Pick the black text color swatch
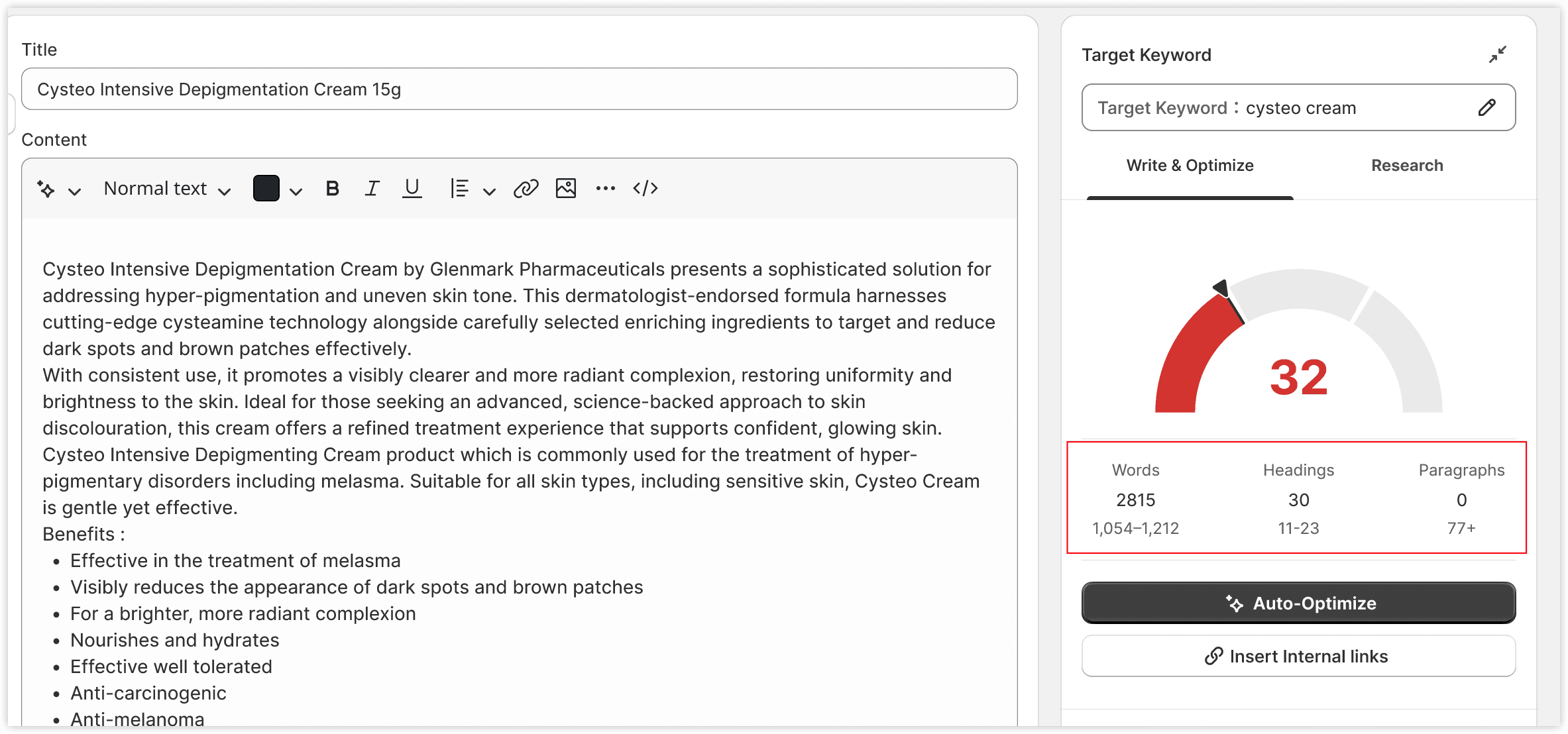Screen dimensions: 1568x734 (266, 189)
